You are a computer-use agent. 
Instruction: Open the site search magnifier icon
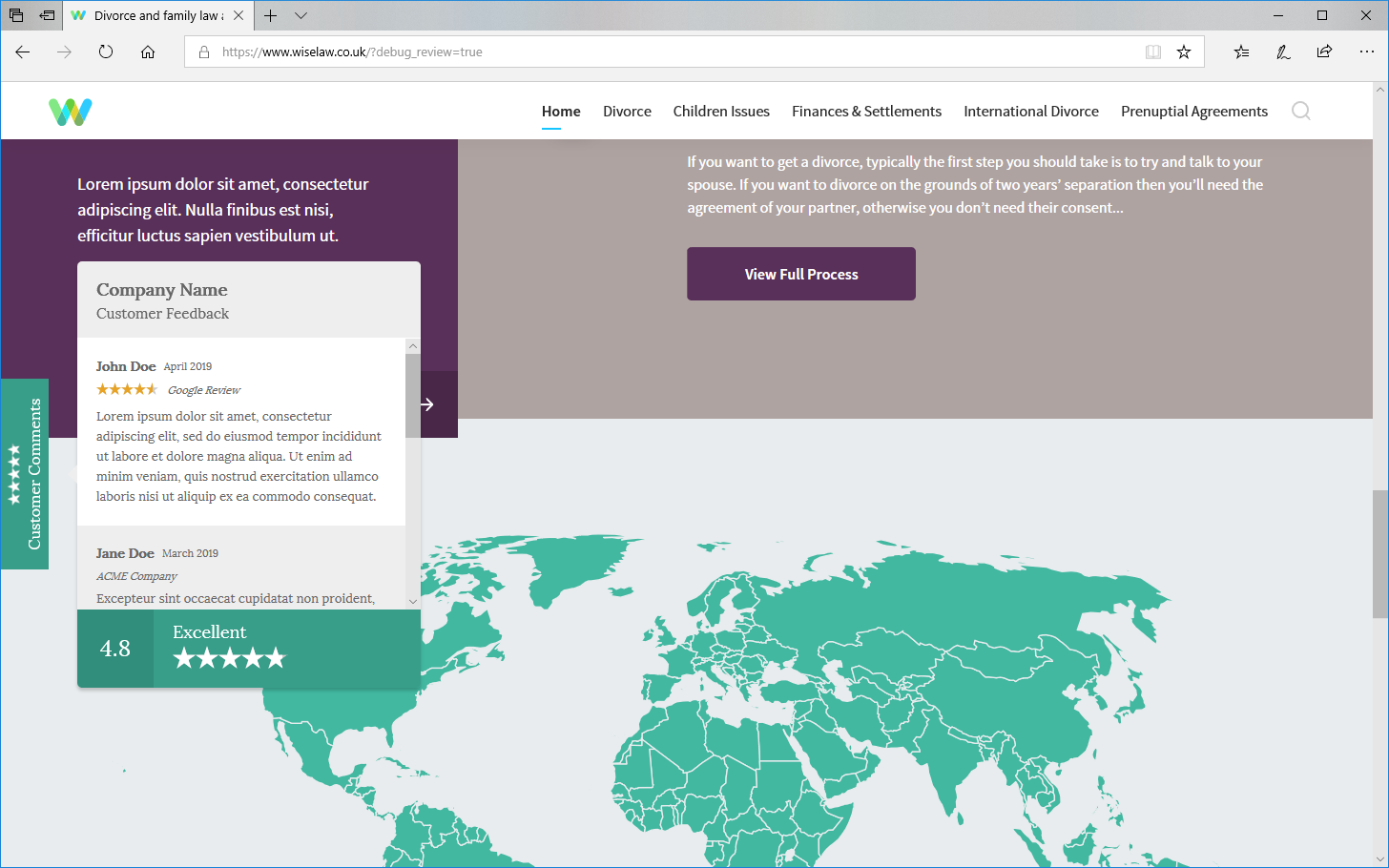click(1300, 111)
